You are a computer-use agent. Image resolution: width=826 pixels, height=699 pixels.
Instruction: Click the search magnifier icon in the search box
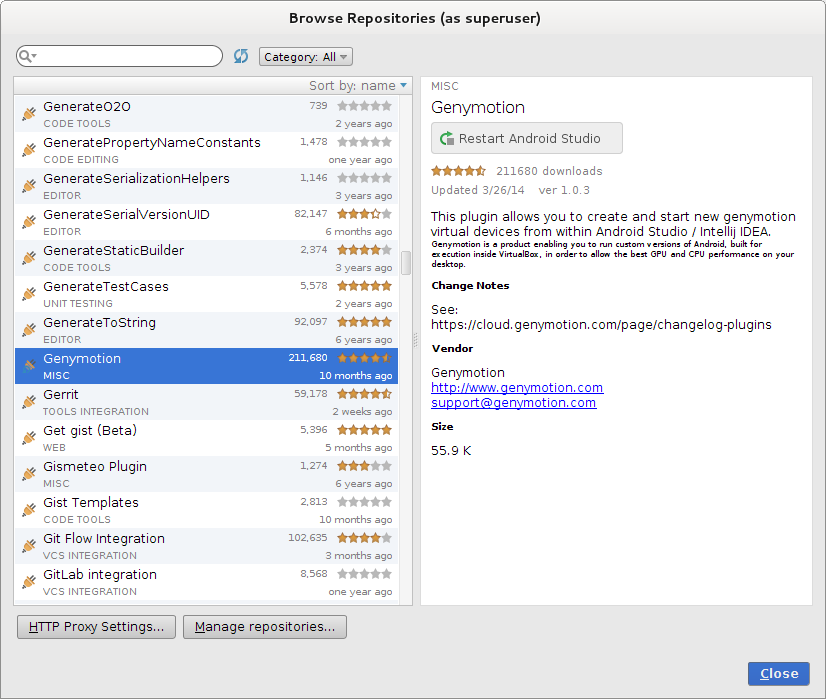point(24,56)
